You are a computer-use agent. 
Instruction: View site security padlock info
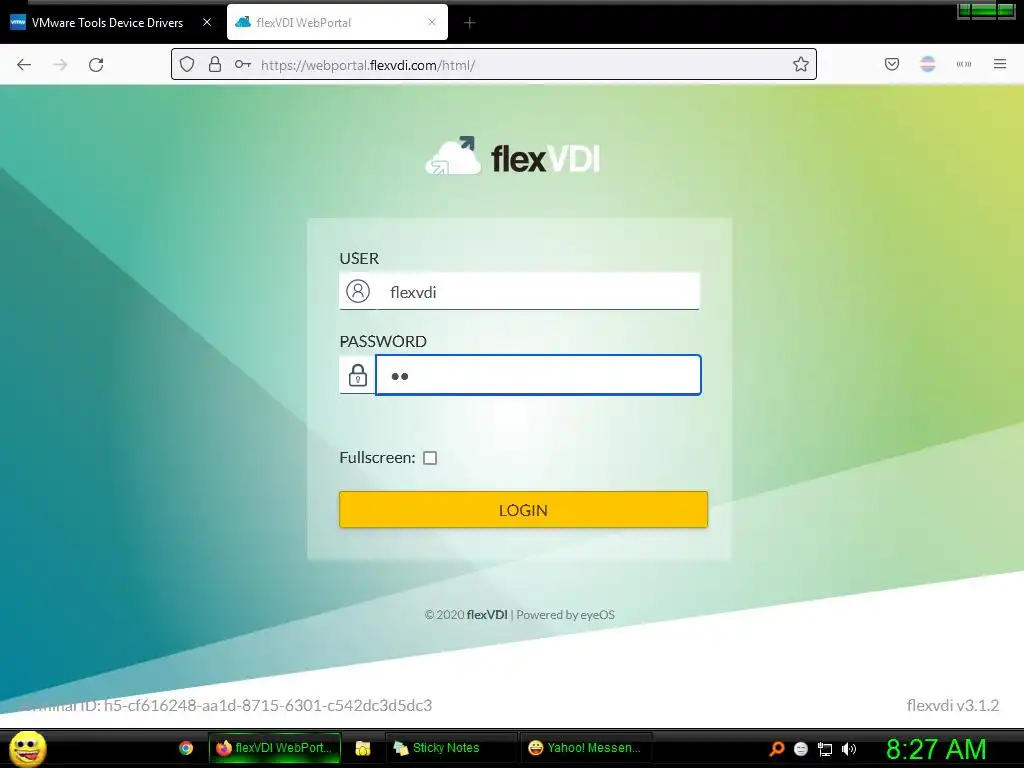pos(215,64)
